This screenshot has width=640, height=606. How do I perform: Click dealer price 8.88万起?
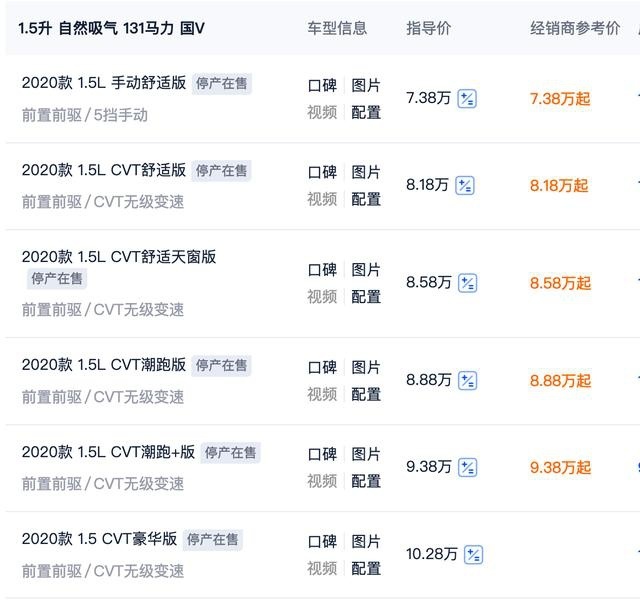(560, 381)
